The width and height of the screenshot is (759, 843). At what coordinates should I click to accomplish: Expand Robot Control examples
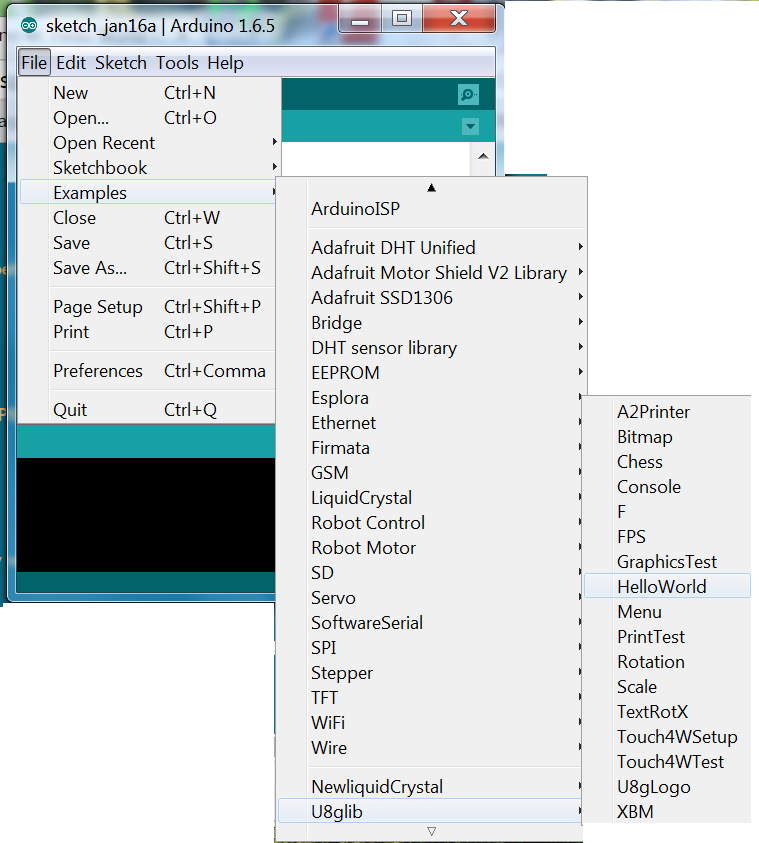(430, 523)
